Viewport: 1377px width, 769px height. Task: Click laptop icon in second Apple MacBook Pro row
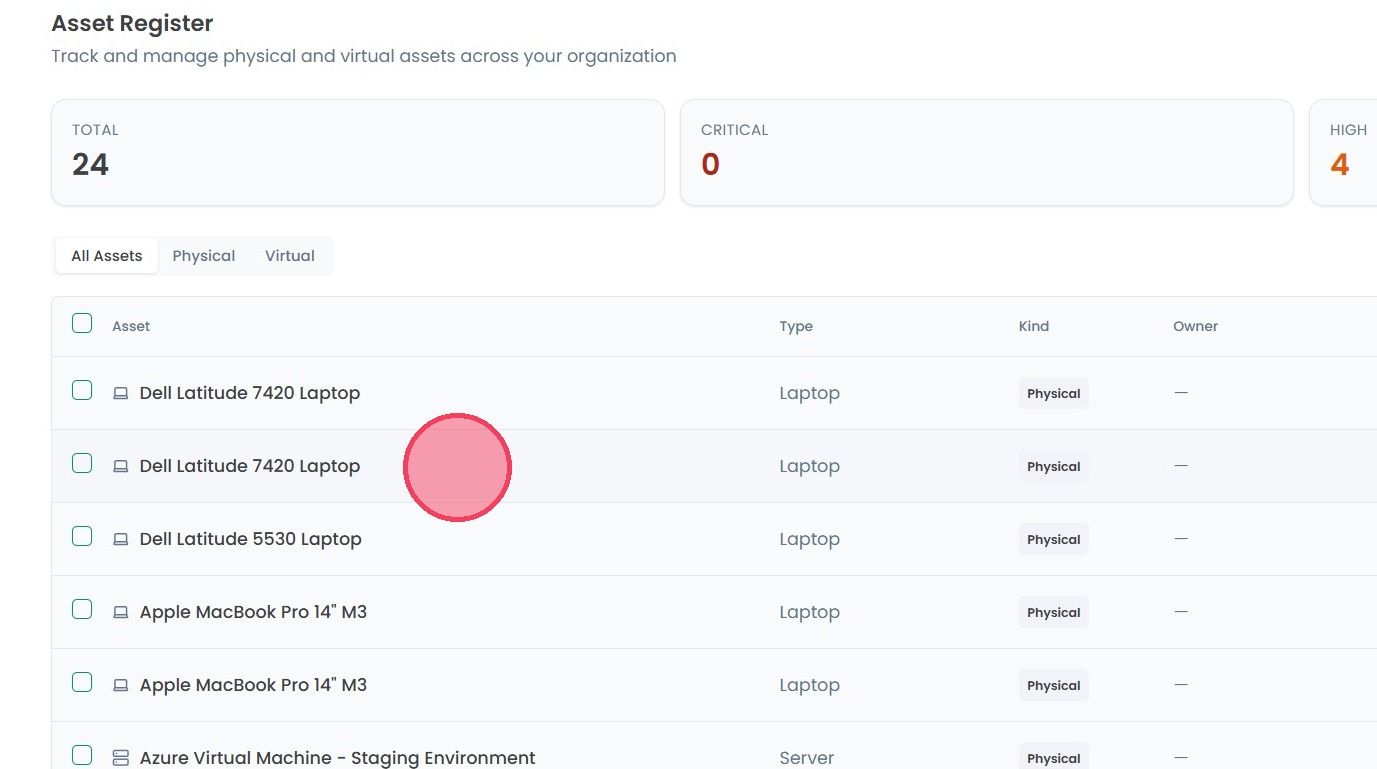click(121, 685)
